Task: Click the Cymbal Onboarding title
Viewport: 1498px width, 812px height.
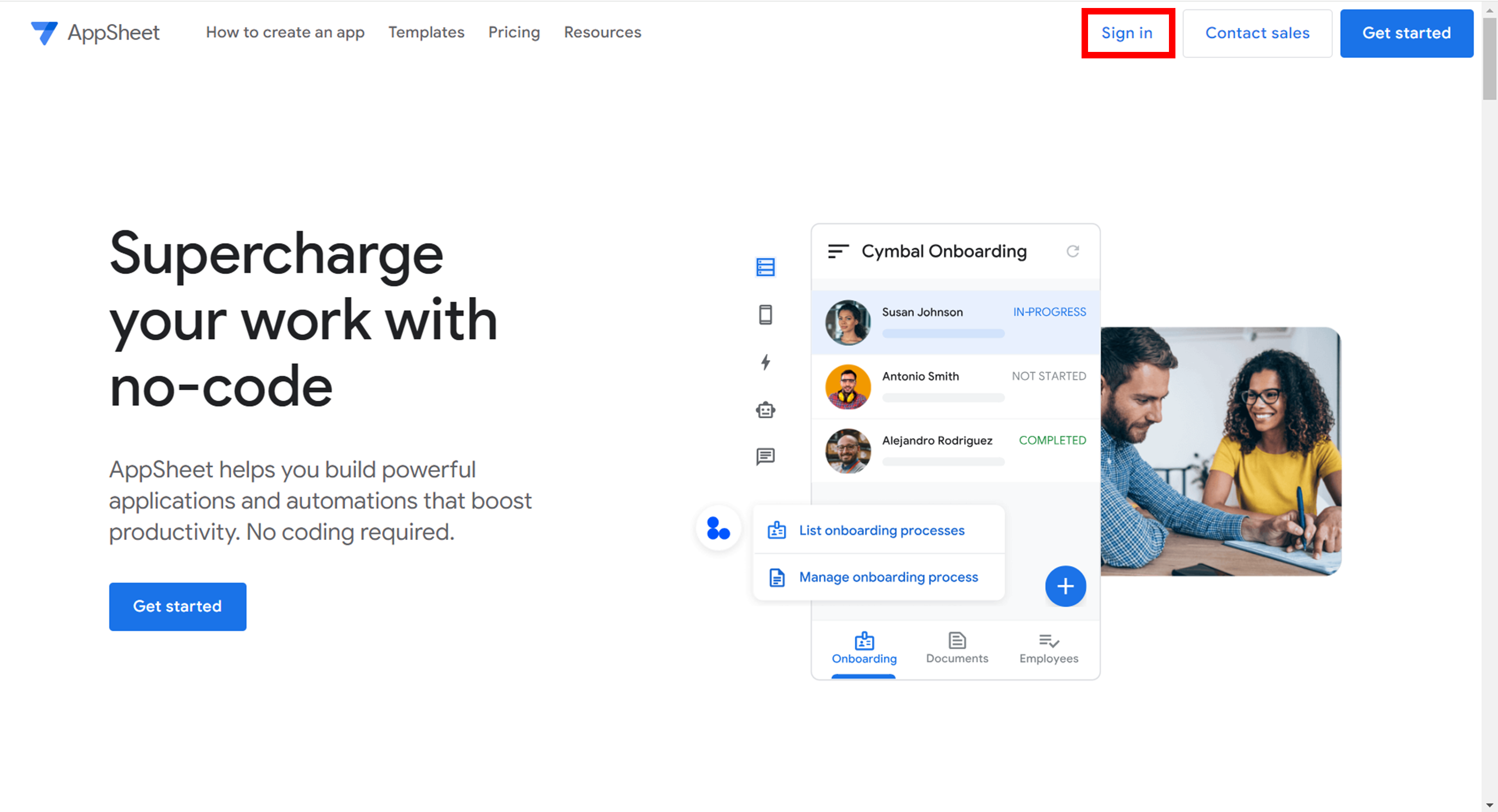Action: [944, 251]
